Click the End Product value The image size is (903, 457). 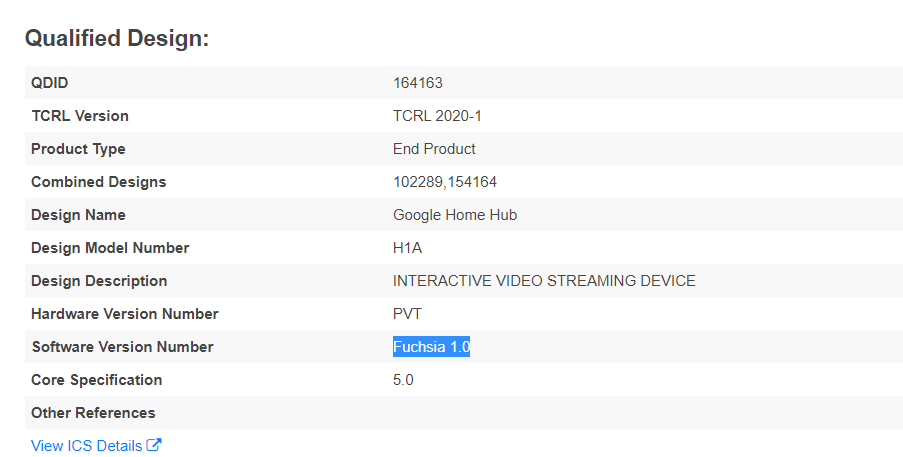click(x=434, y=149)
